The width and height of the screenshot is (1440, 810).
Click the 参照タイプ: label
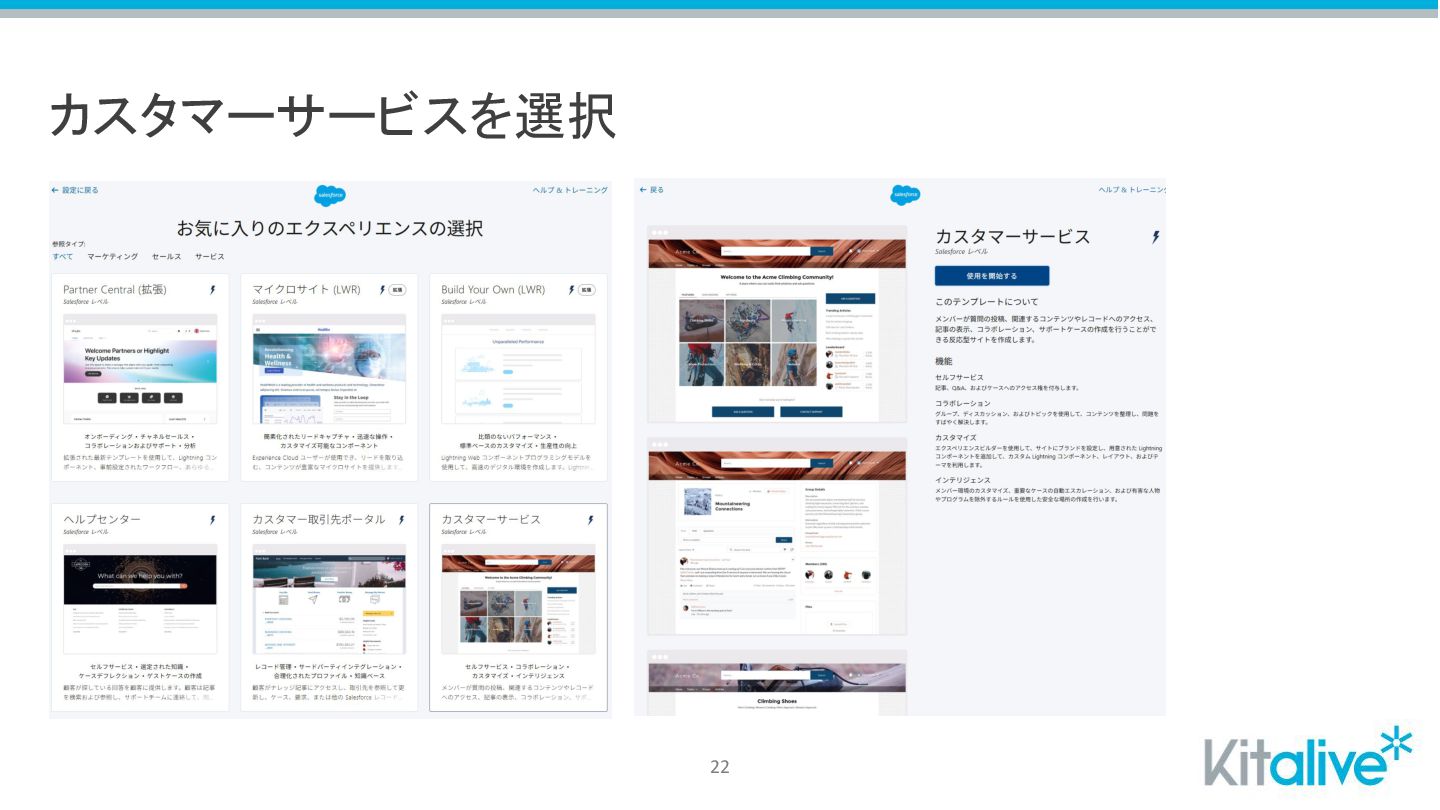coord(69,244)
